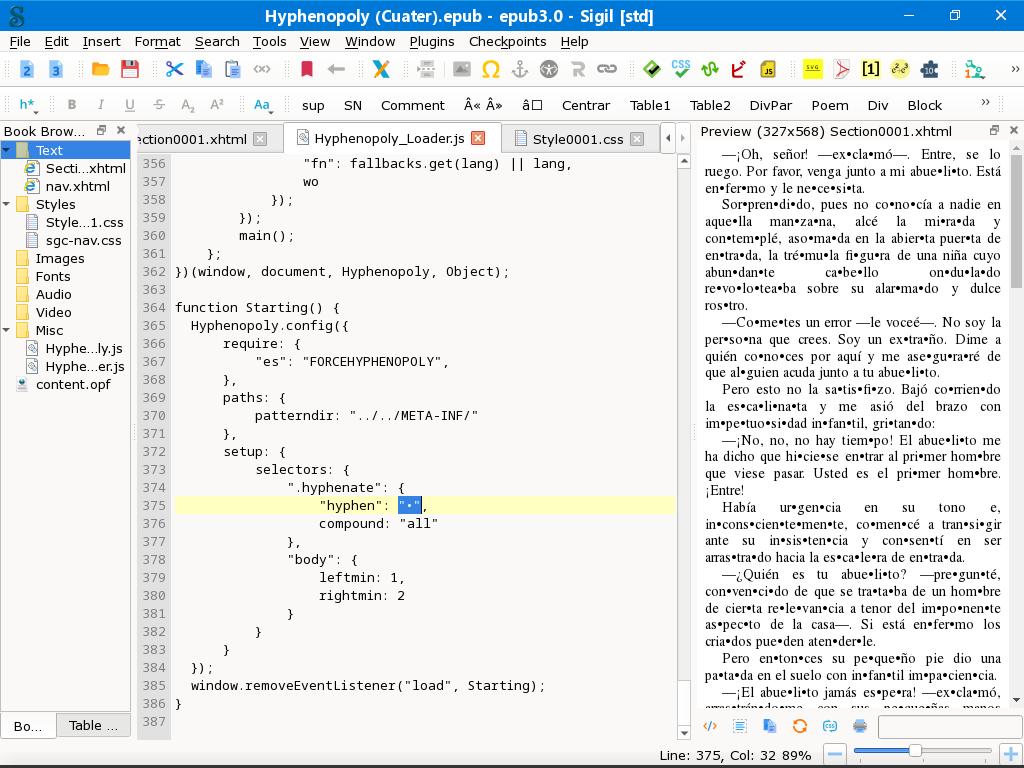Image resolution: width=1024 pixels, height=768 pixels.
Task: Toggle Bold formatting button
Action: click(71, 105)
